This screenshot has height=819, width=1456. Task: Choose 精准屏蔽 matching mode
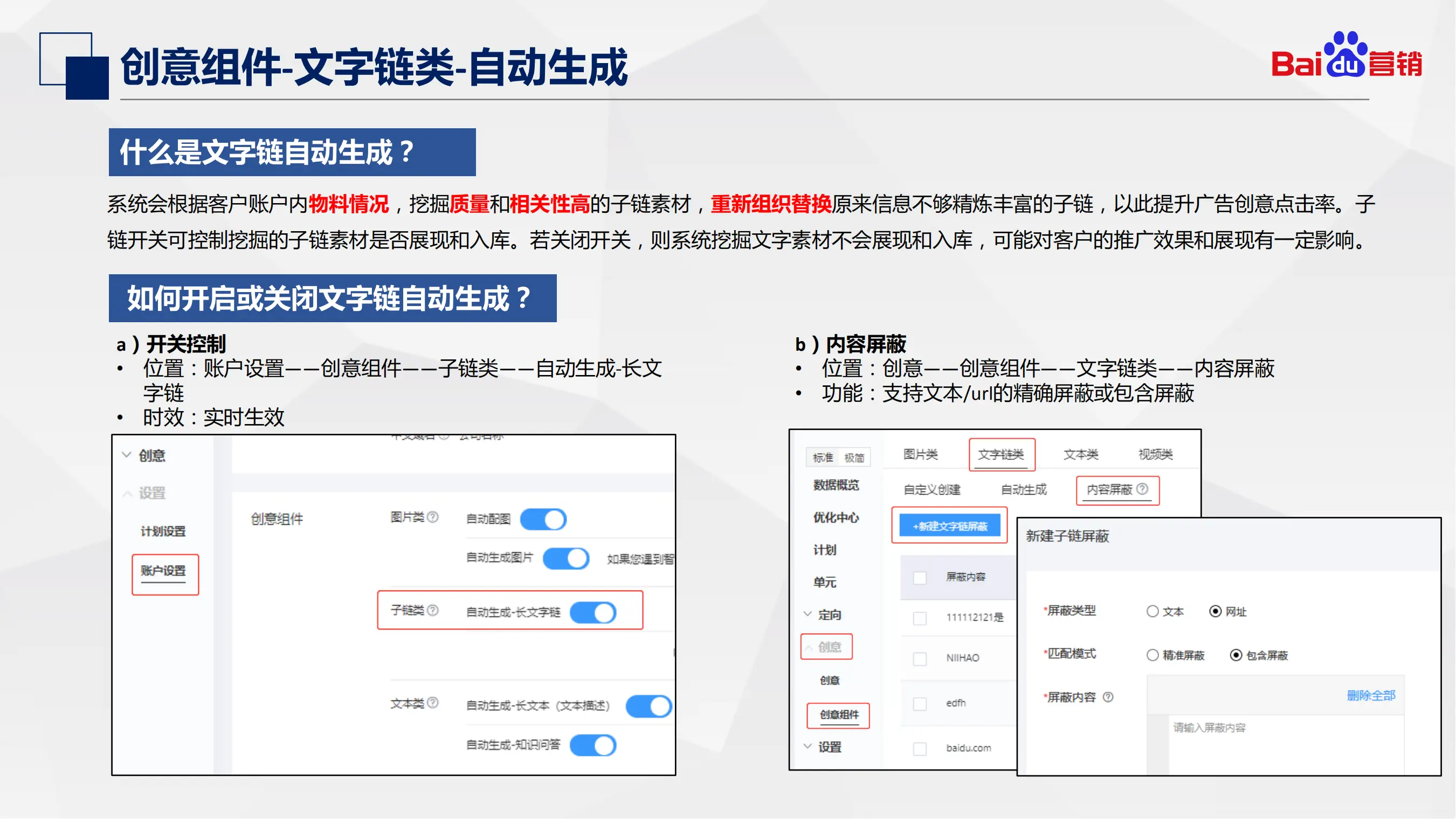click(1153, 655)
